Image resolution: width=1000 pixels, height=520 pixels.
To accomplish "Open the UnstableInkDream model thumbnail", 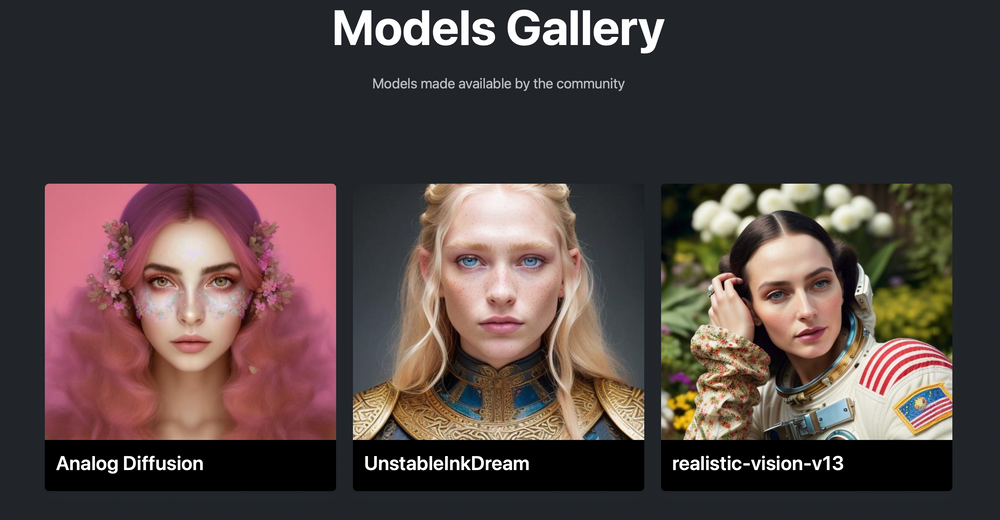I will 498,312.
